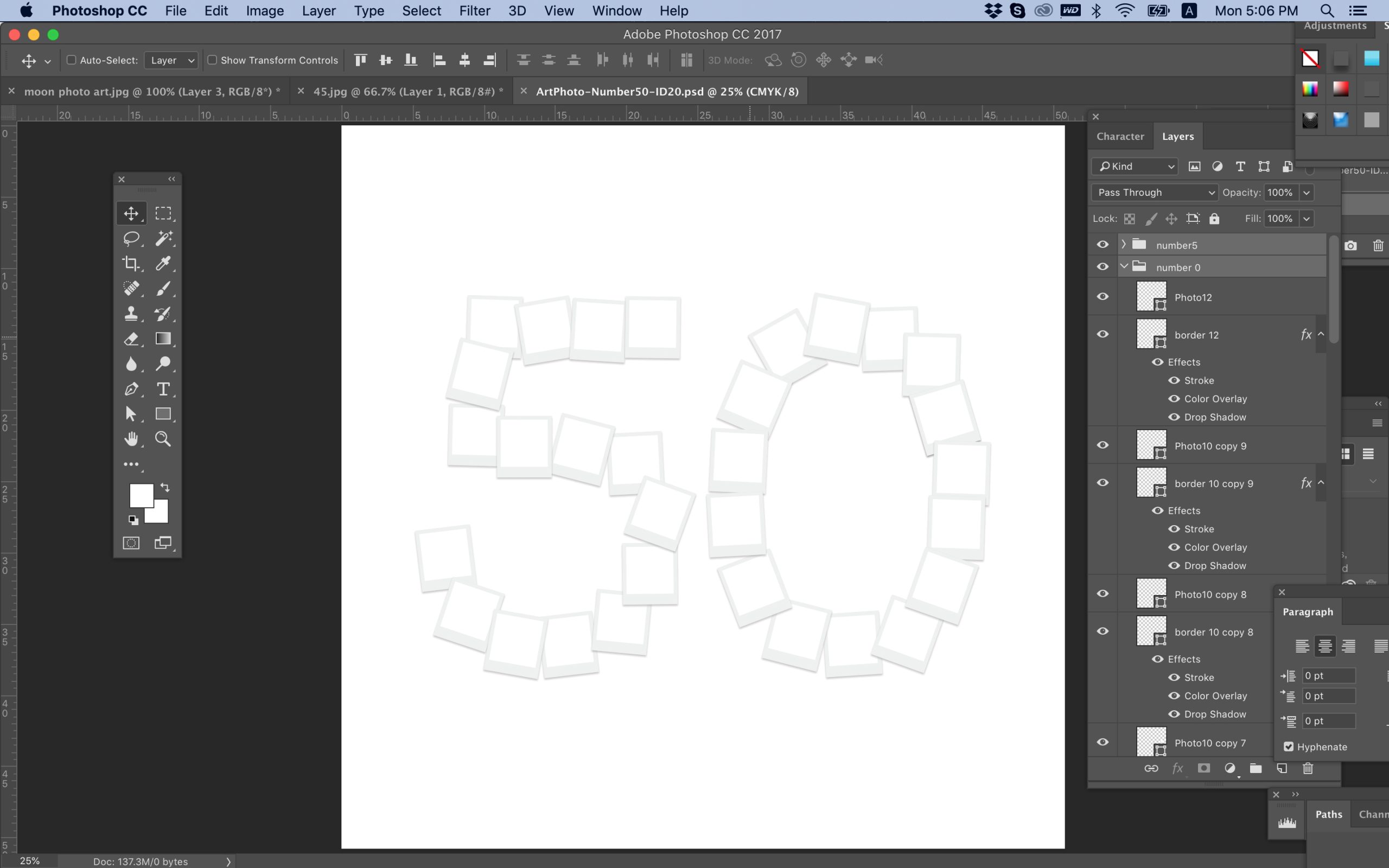Select the Lasso tool
Screen dimensions: 1389x868
point(131,238)
